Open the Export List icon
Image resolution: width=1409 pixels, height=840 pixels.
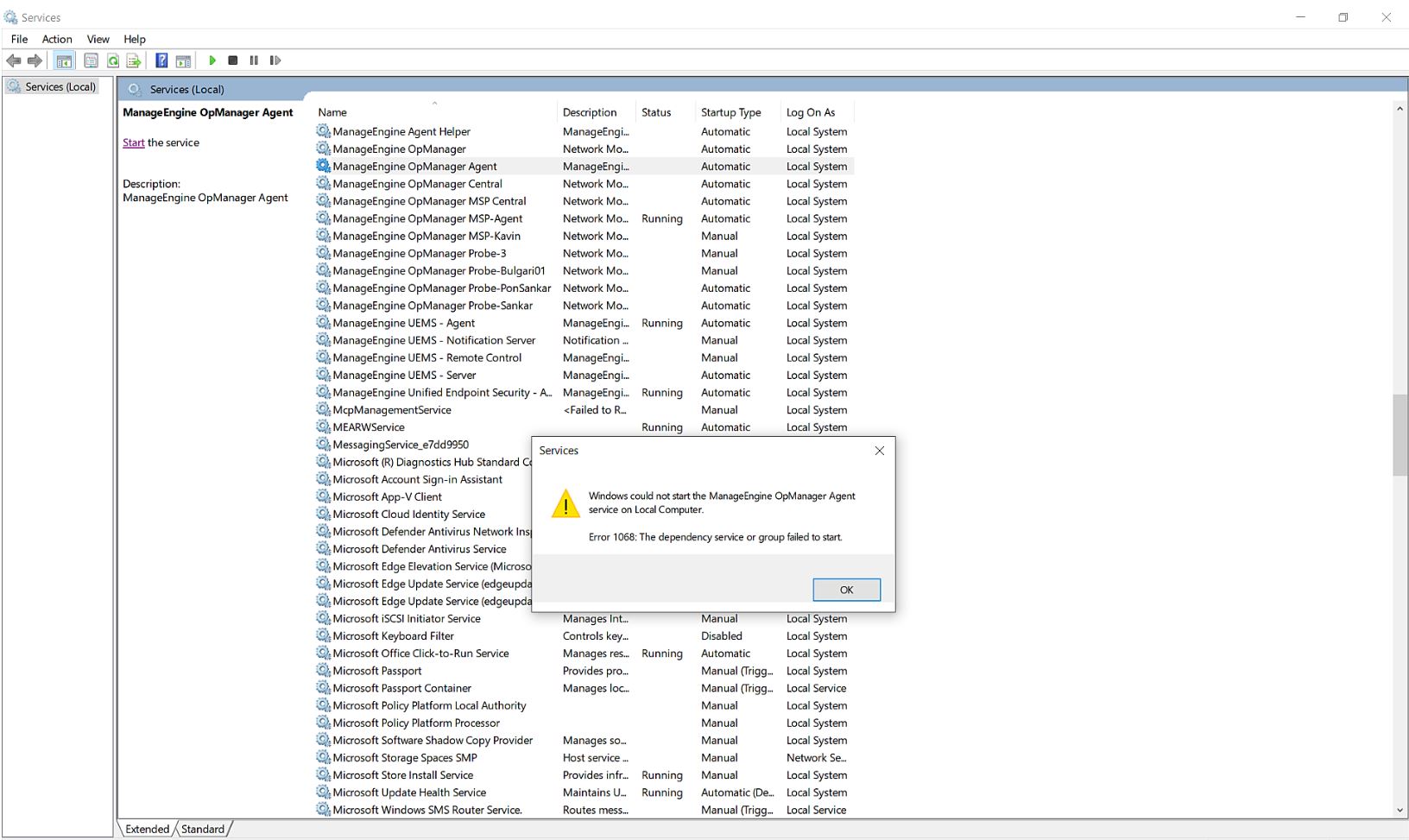tap(133, 60)
